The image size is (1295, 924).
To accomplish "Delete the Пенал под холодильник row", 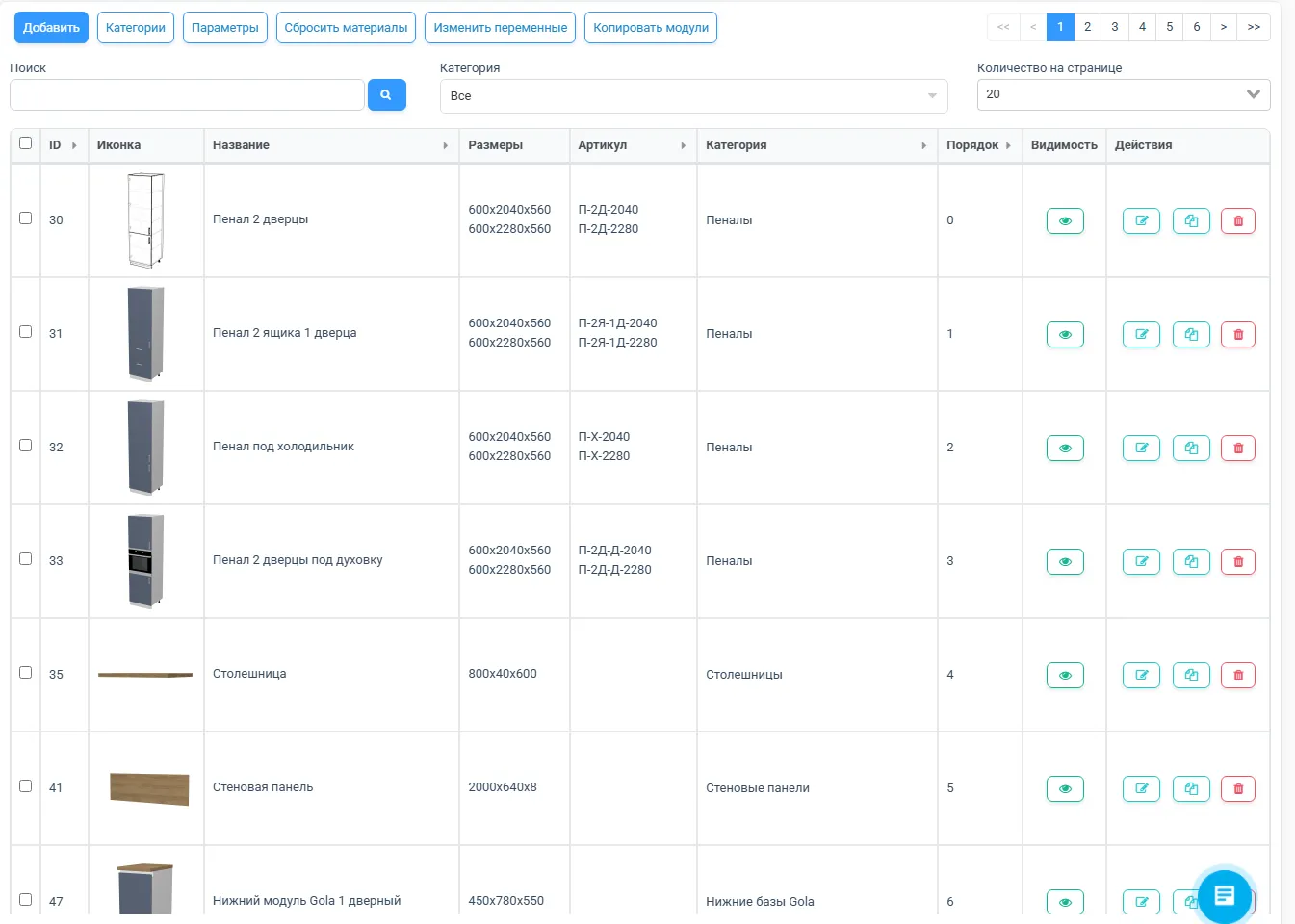I will 1238,448.
